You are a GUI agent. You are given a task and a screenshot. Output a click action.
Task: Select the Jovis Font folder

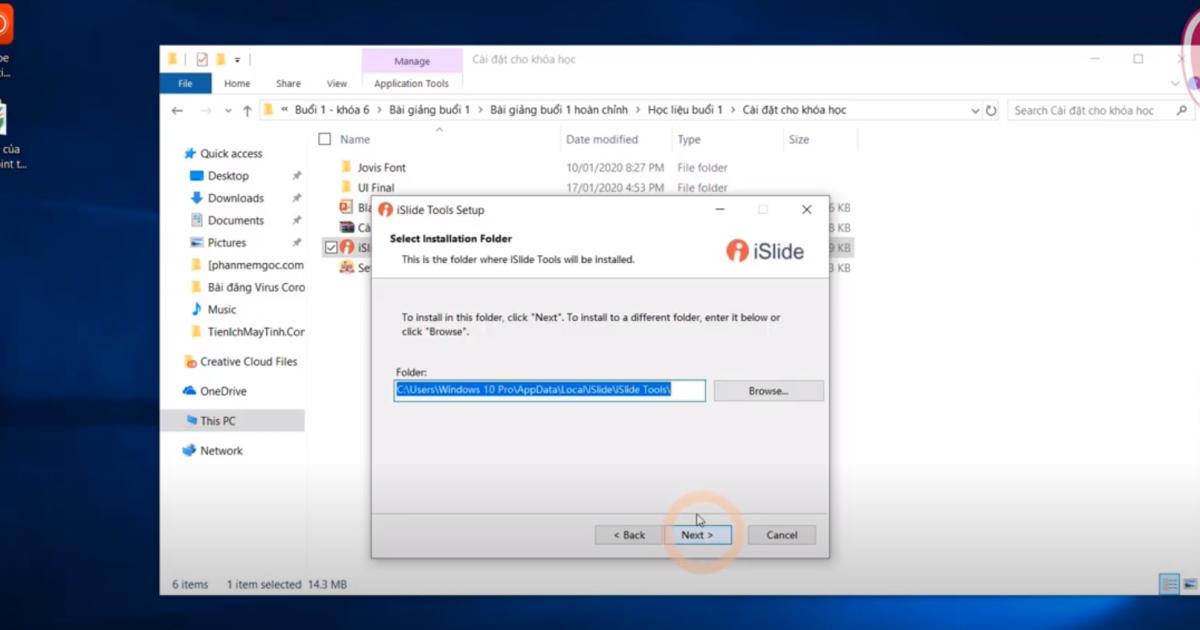pyautogui.click(x=382, y=168)
